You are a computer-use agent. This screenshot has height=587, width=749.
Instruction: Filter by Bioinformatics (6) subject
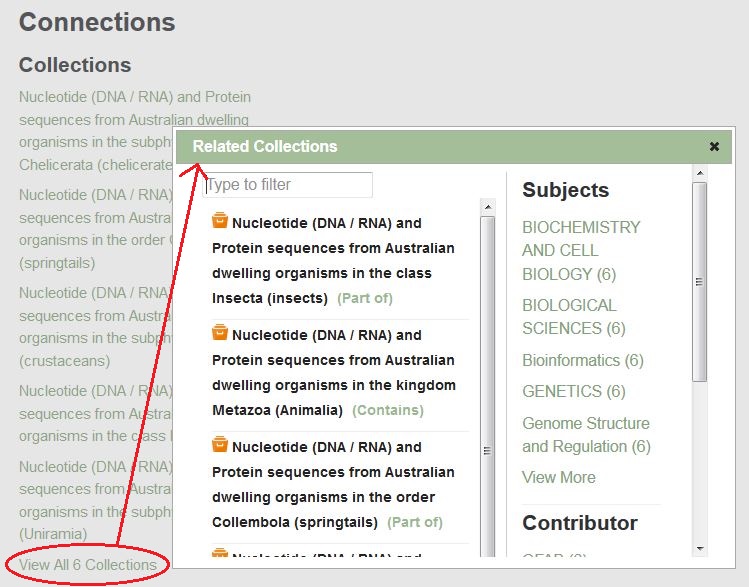tap(582, 360)
